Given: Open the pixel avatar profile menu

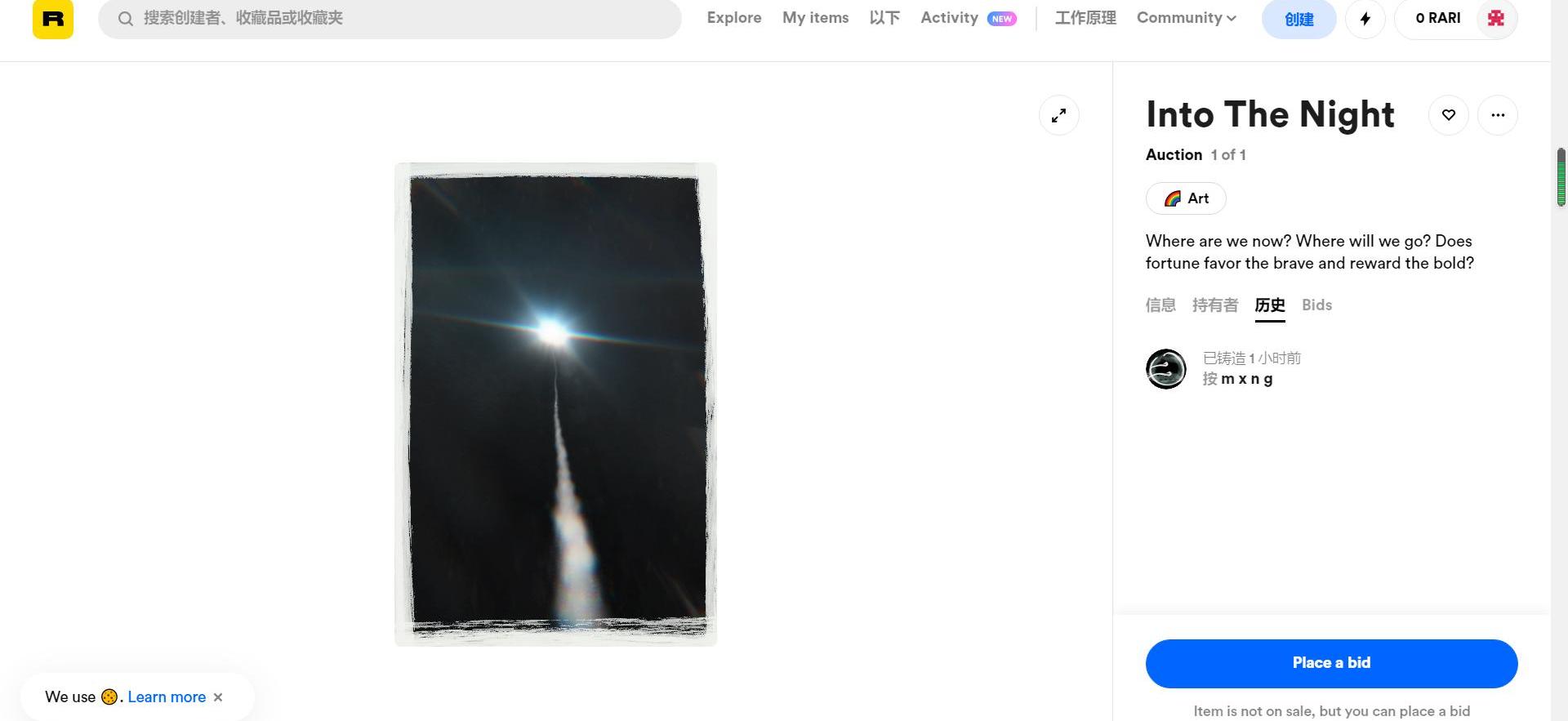Looking at the screenshot, I should [1495, 18].
